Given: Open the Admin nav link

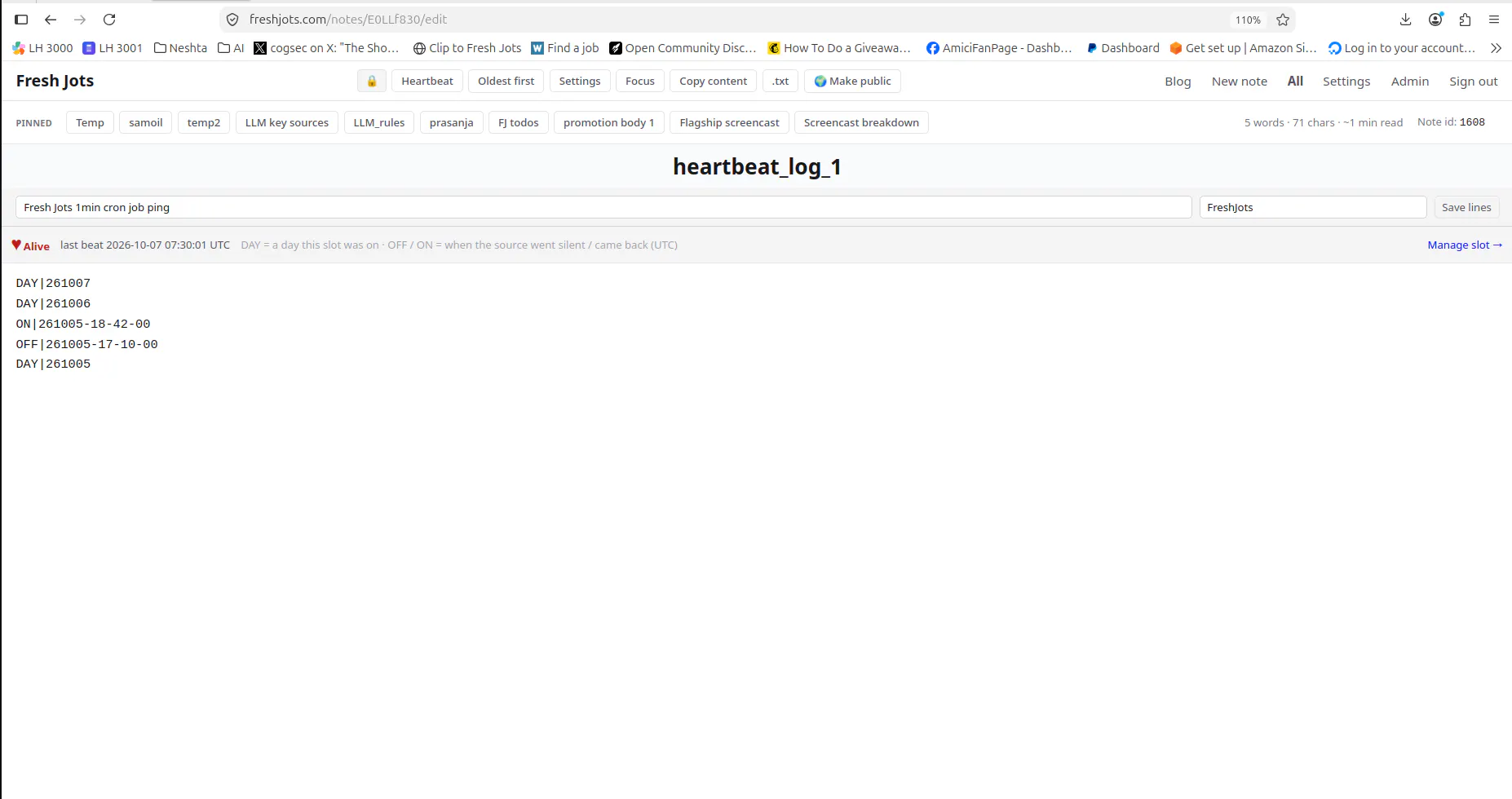Looking at the screenshot, I should tap(1409, 81).
